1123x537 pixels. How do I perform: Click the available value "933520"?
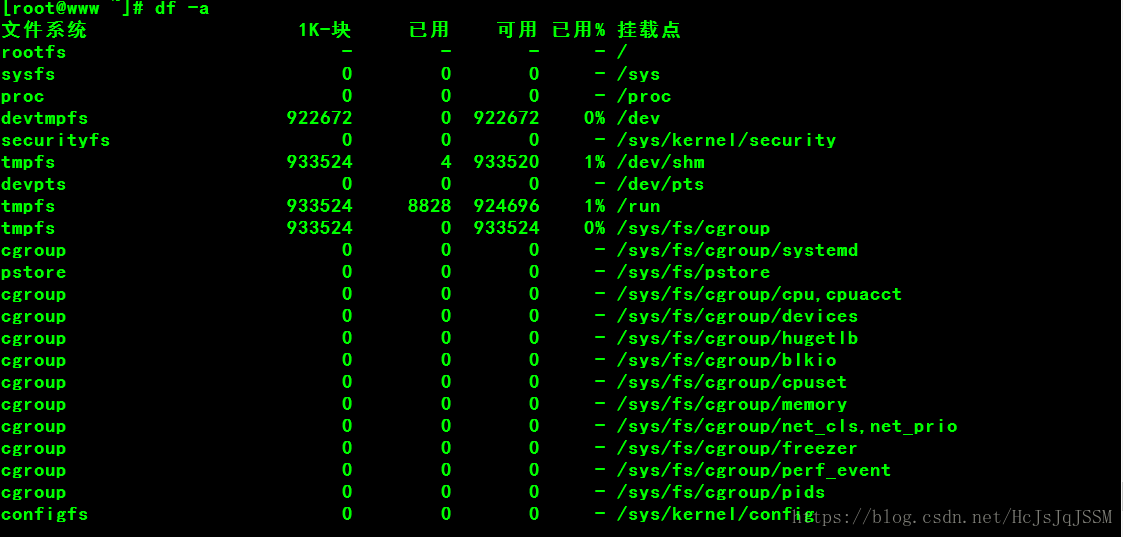click(506, 163)
